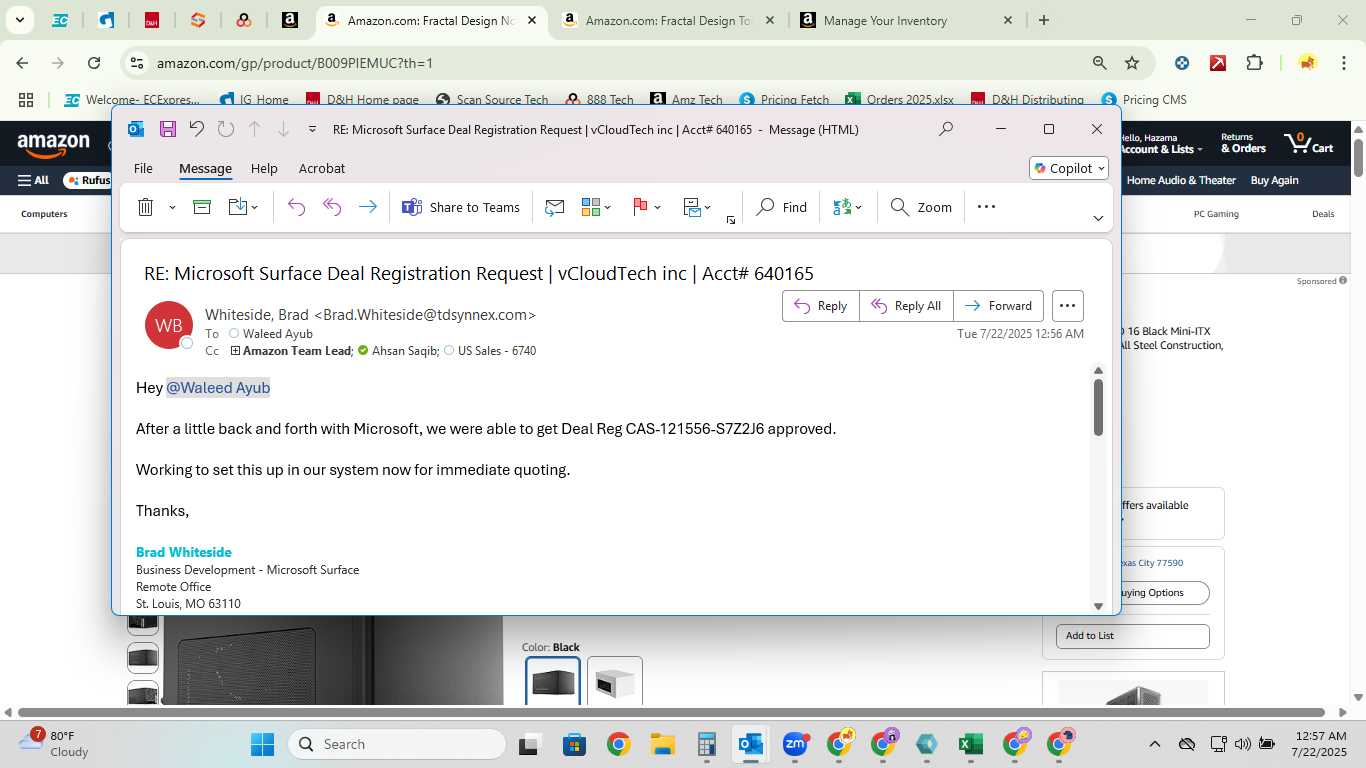This screenshot has width=1366, height=768.
Task: Open the Quick Steps dropdown icon
Action: point(697,207)
